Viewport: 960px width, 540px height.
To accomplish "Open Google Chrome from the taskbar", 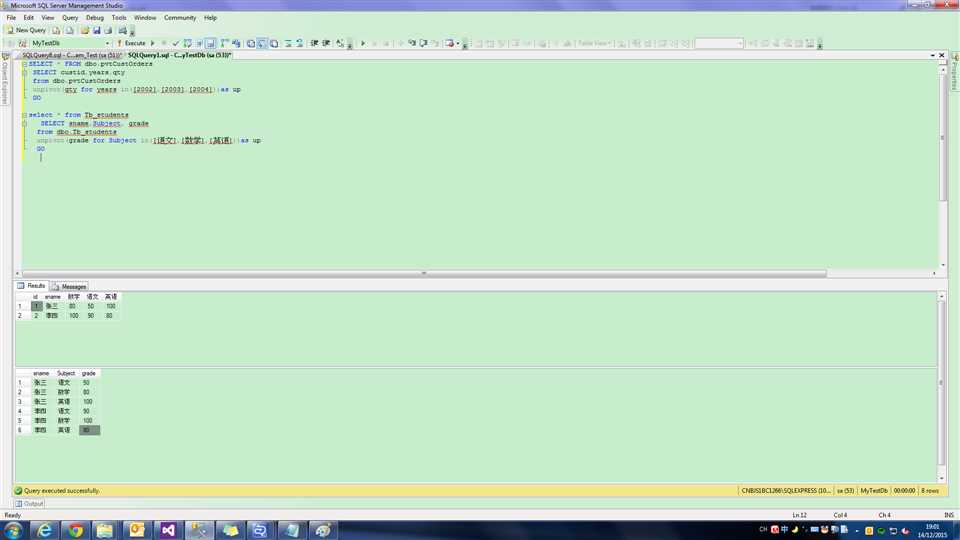I will point(75,530).
